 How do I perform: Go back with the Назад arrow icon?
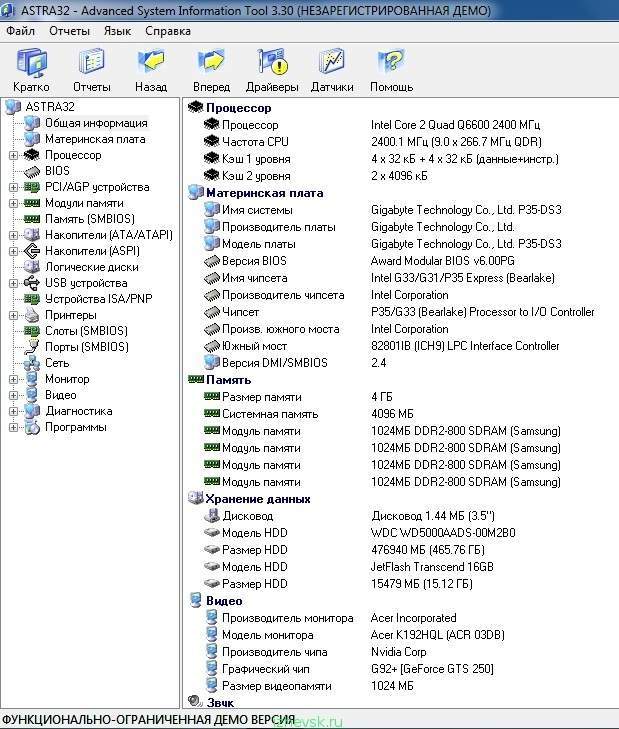click(x=151, y=61)
